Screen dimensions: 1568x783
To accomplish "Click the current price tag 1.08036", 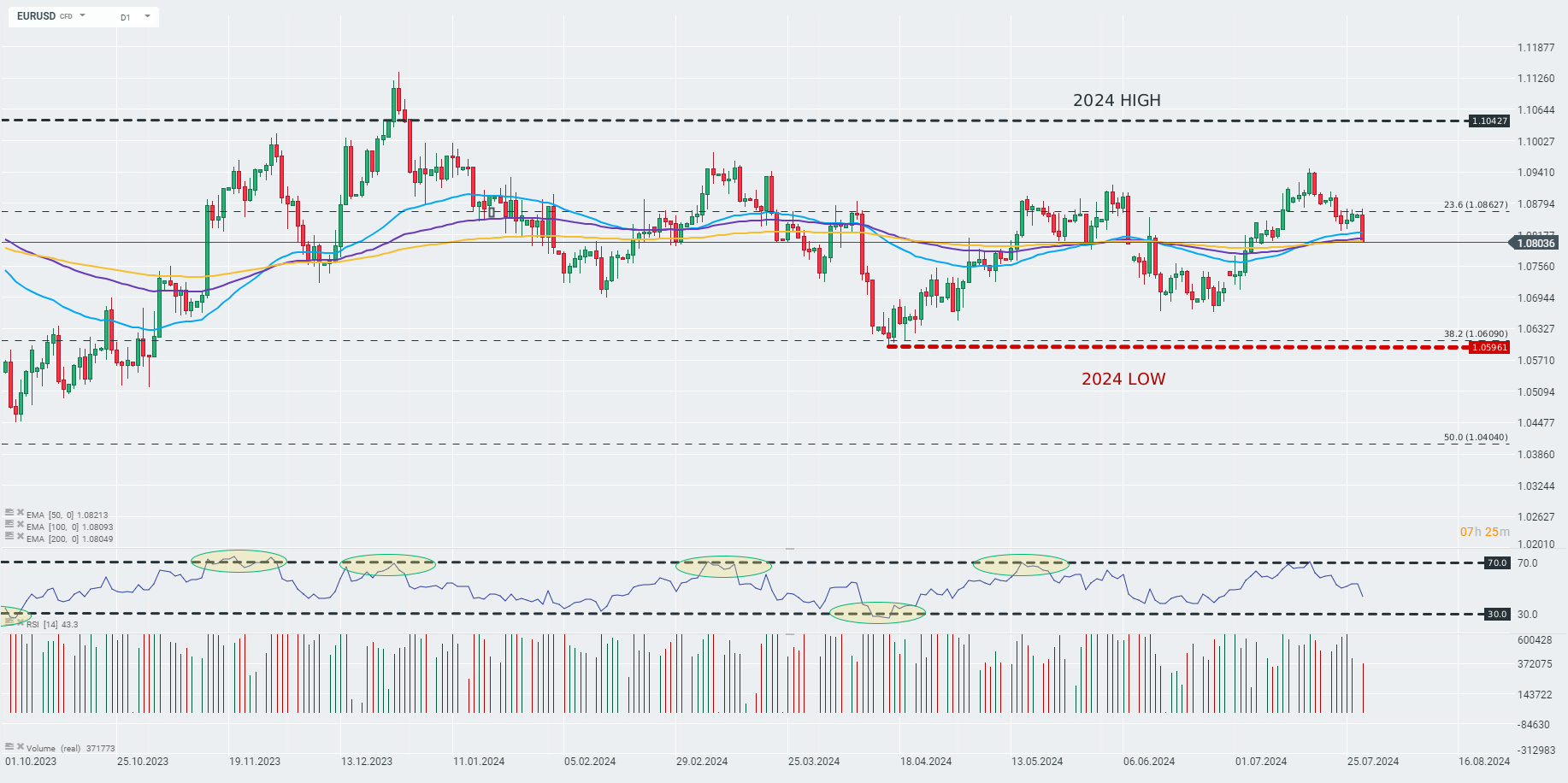I will tap(1534, 242).
